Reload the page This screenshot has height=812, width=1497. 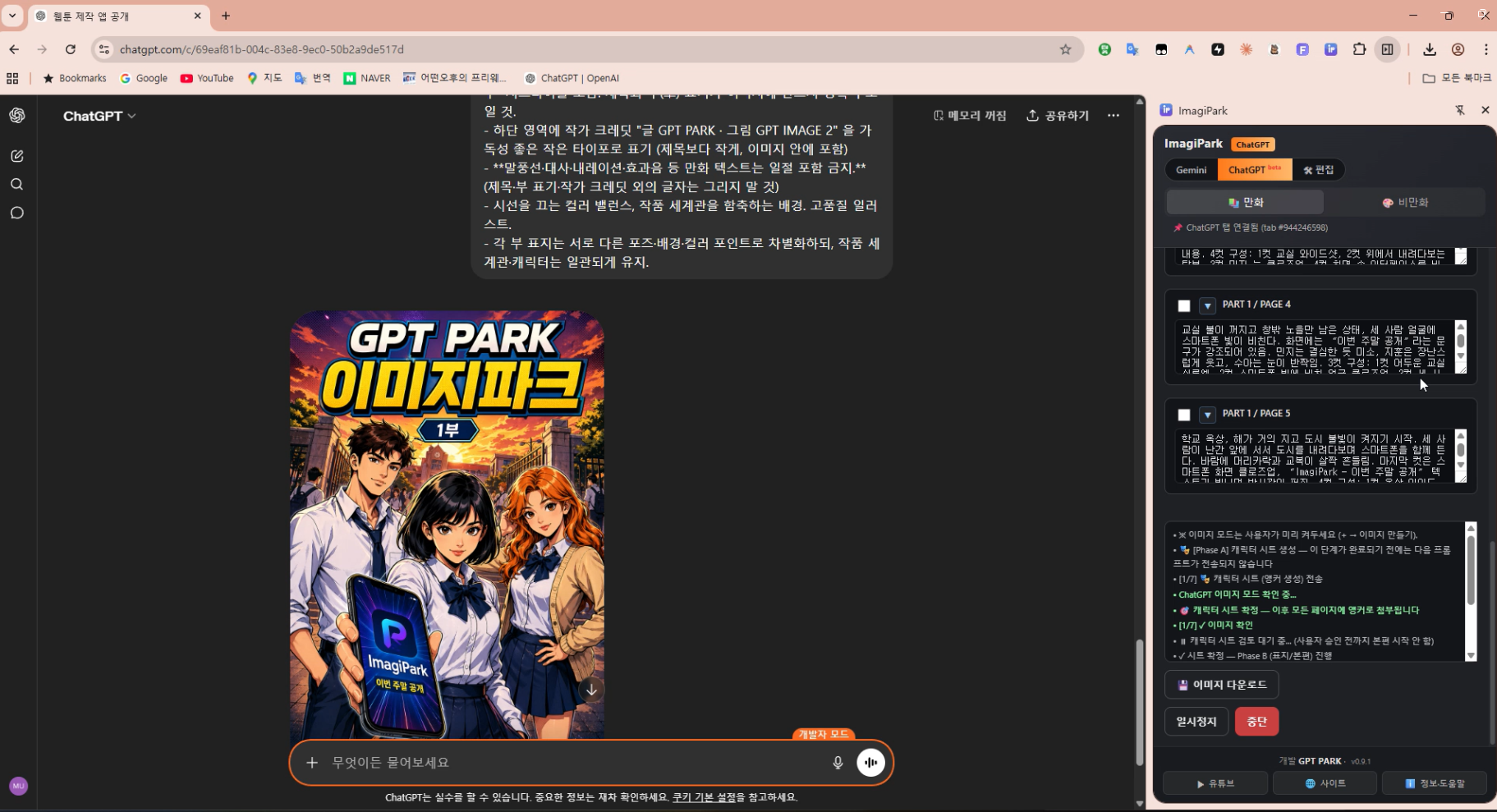tap(71, 49)
